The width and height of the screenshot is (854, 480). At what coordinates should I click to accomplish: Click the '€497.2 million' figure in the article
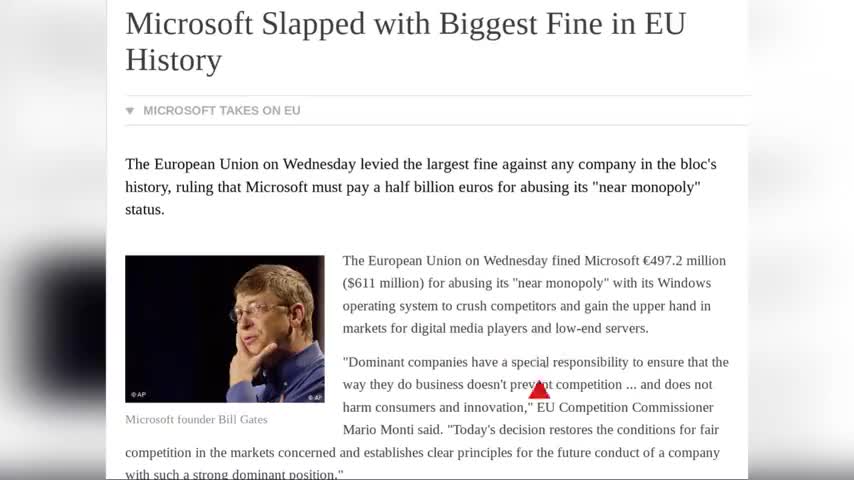click(677, 261)
